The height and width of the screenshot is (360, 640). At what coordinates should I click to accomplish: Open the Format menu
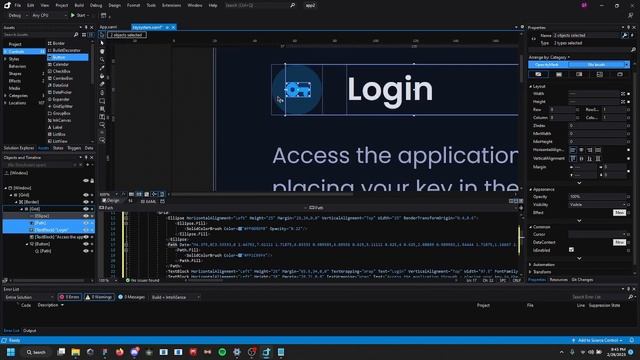(x=133, y=5)
